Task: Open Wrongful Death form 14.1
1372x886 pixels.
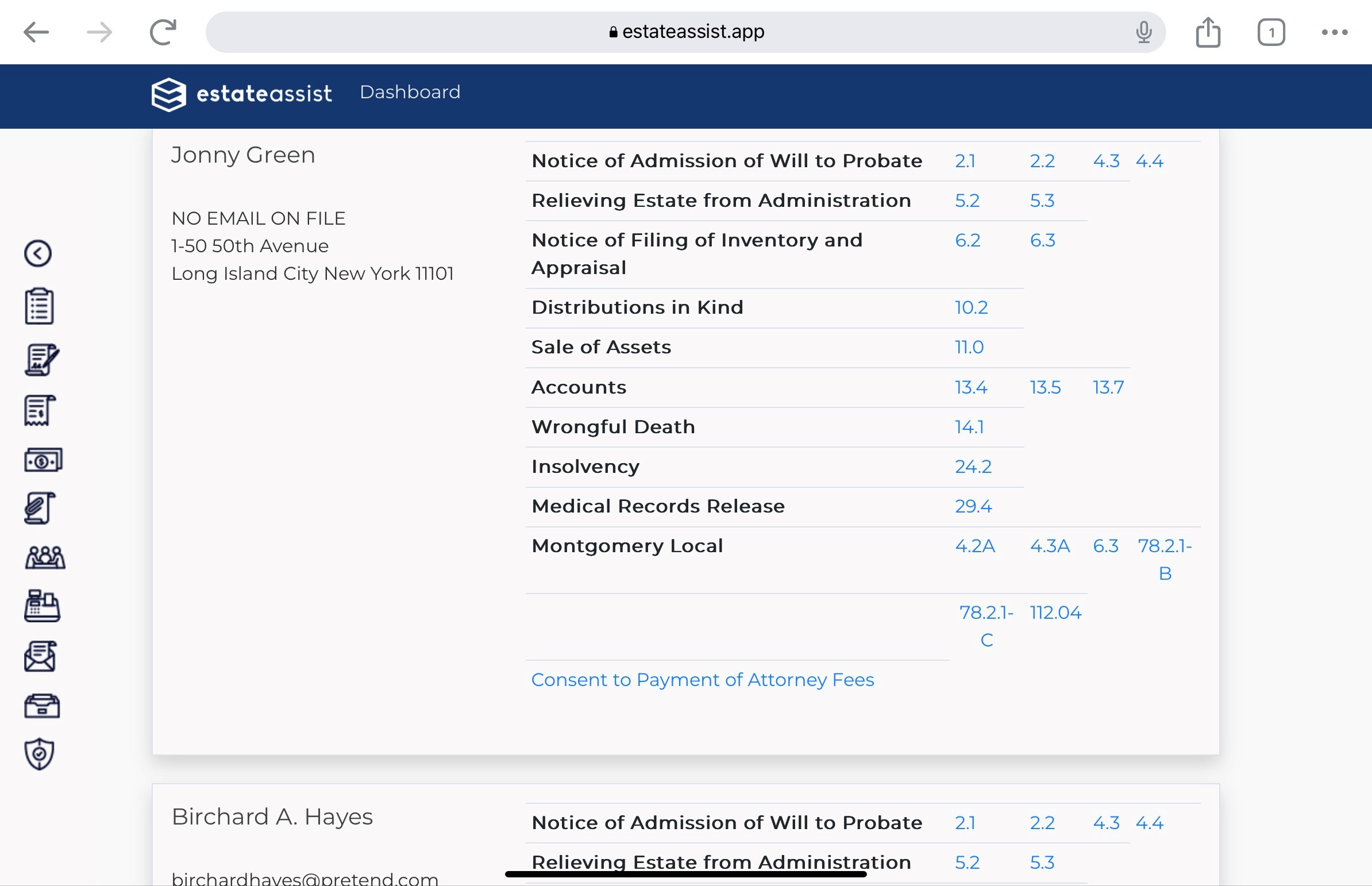Action: tap(969, 427)
